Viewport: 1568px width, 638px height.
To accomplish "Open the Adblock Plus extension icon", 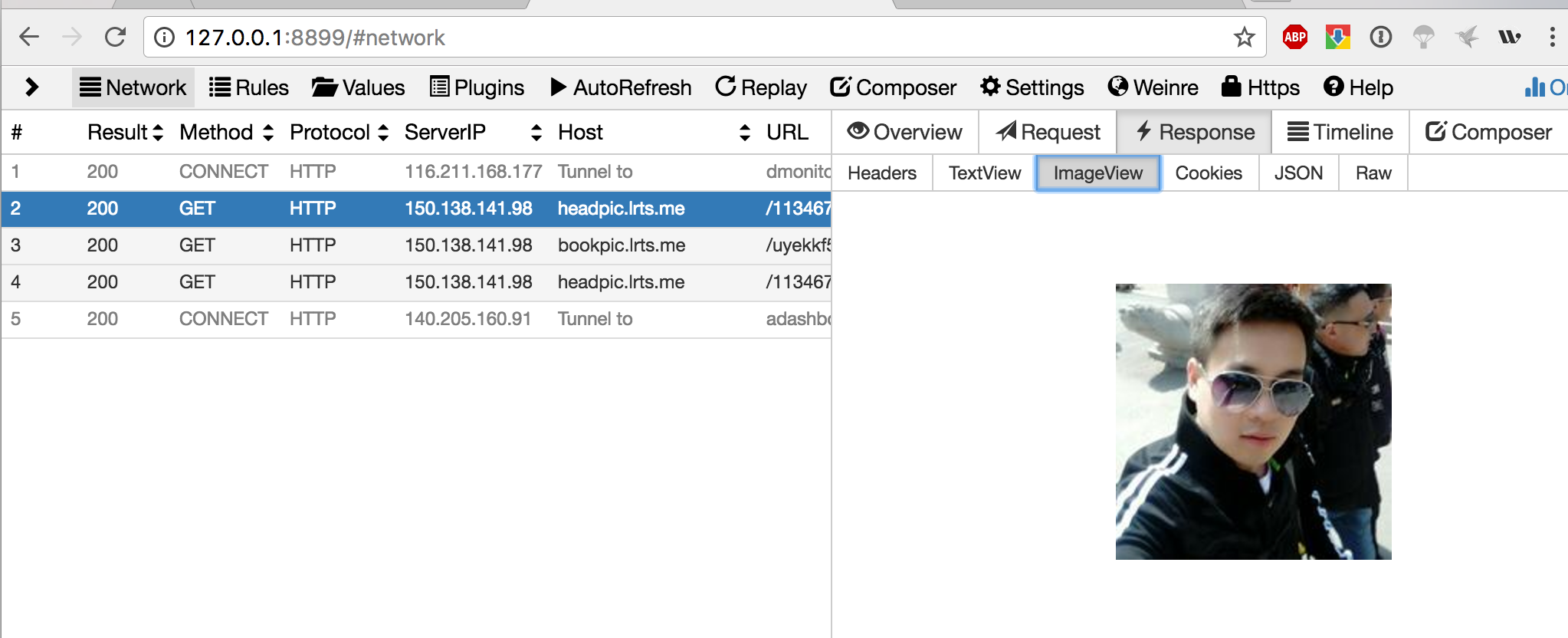I will click(1295, 37).
